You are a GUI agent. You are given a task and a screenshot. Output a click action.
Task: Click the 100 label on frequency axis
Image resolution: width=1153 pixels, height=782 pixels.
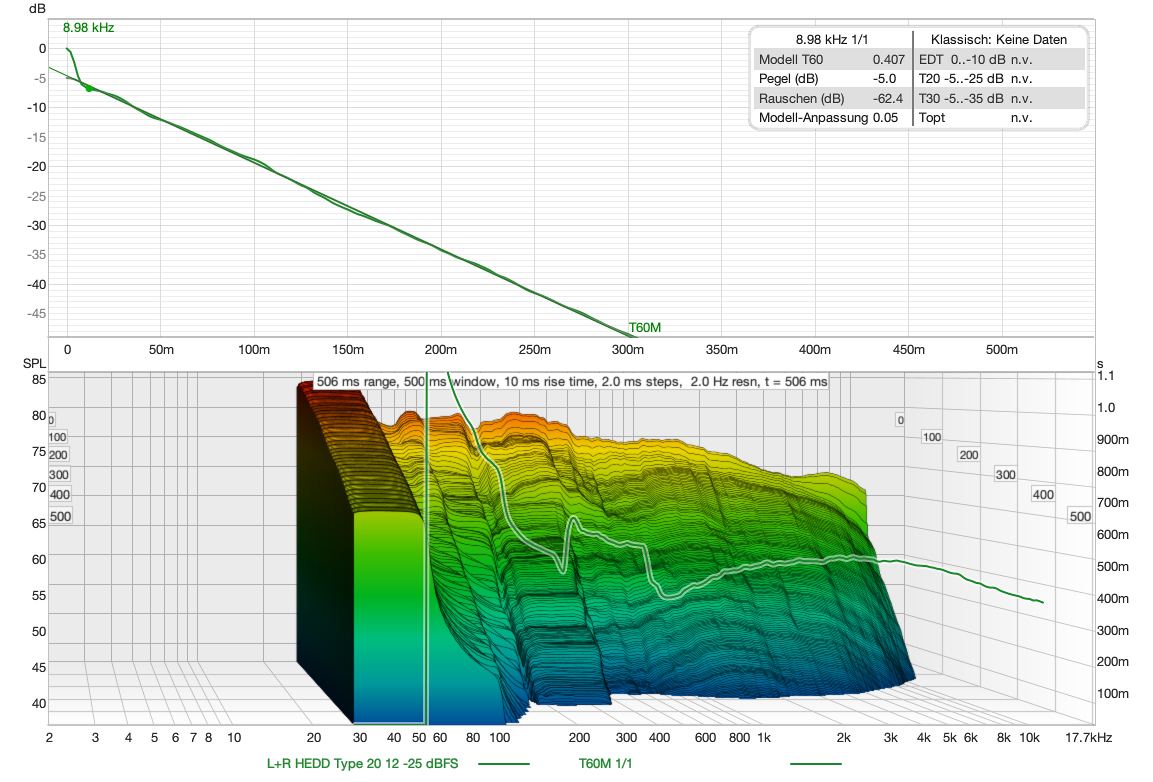[499, 738]
